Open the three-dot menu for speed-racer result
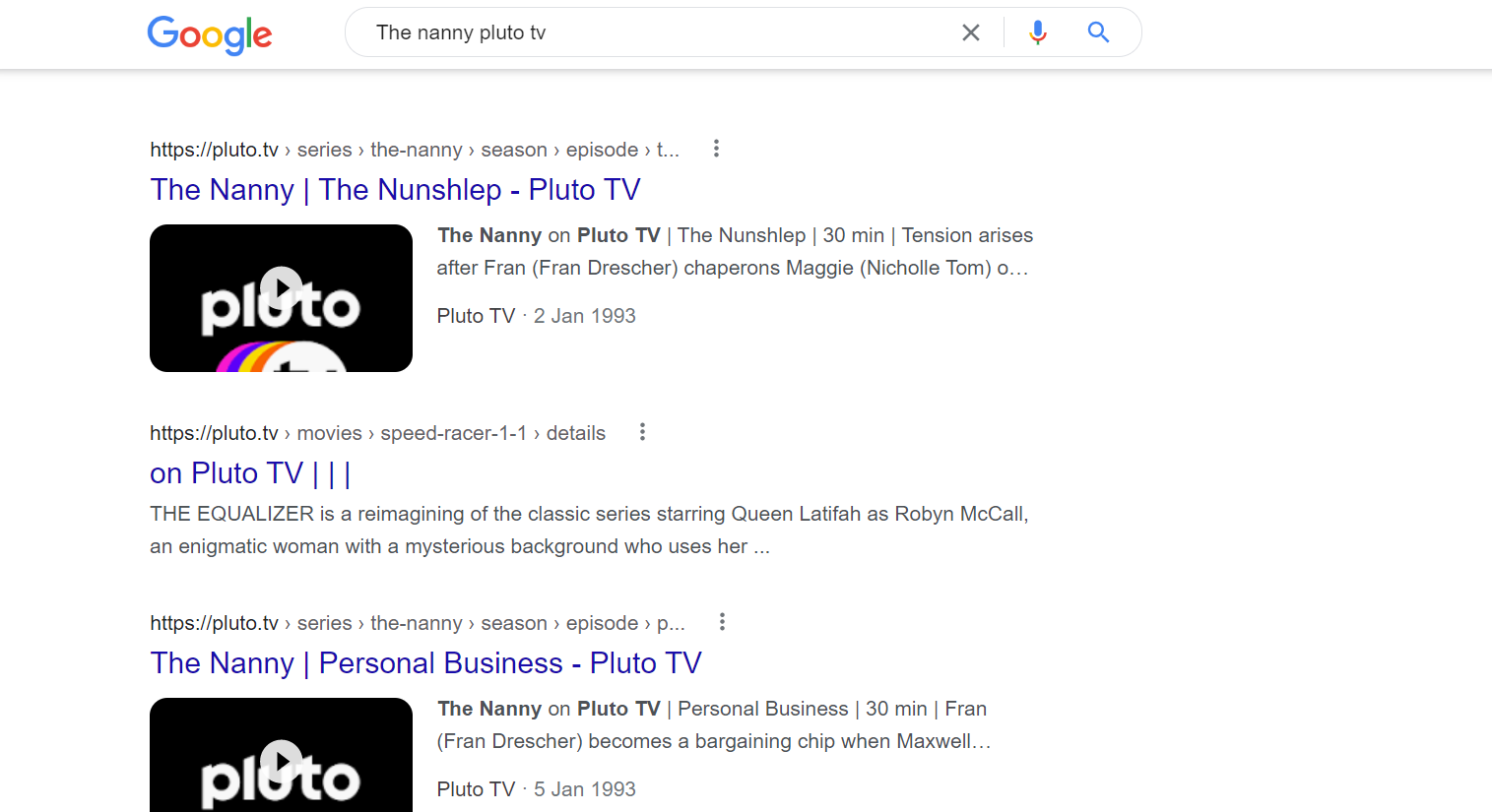Screen dimensions: 1492x812 [642, 432]
